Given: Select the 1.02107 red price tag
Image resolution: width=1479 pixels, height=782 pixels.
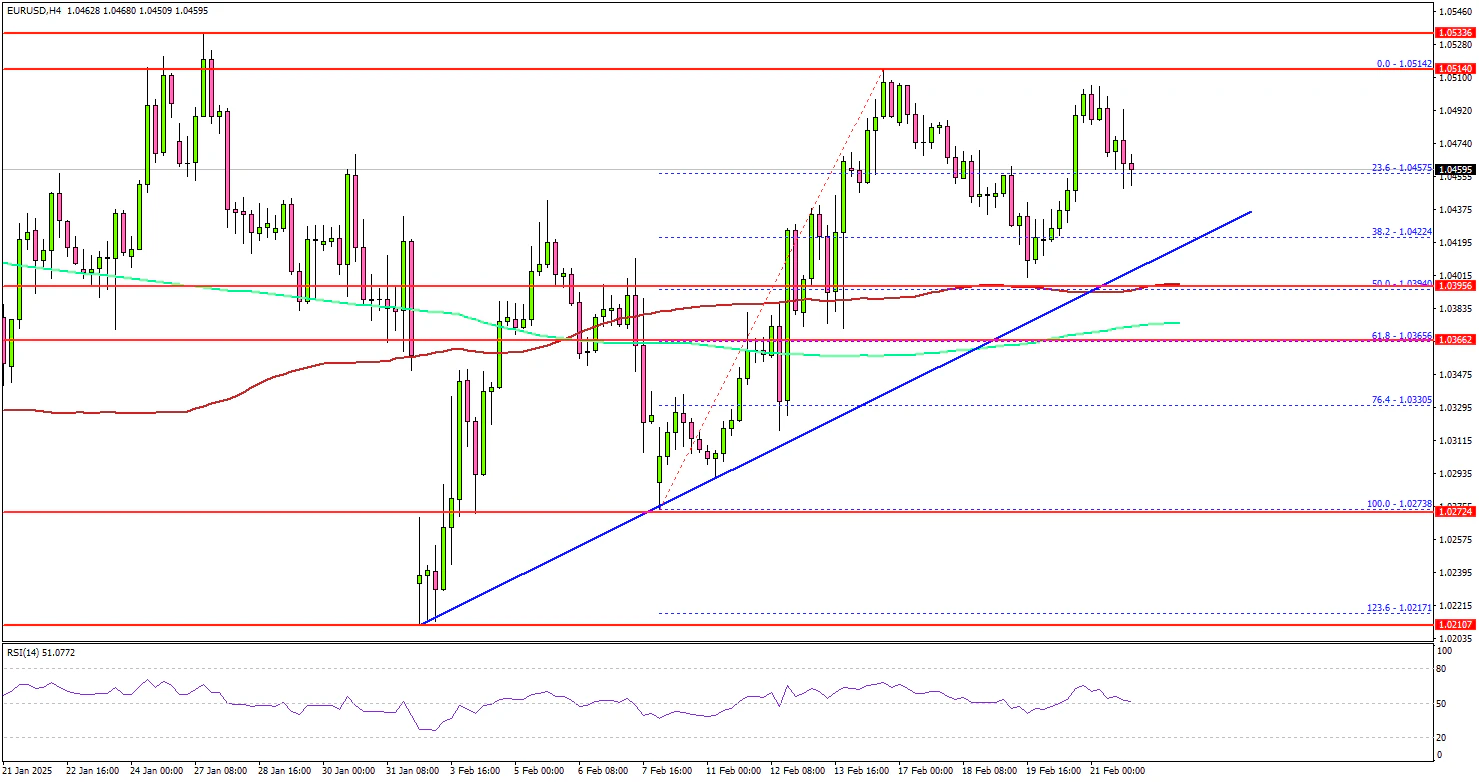Looking at the screenshot, I should tap(1456, 624).
